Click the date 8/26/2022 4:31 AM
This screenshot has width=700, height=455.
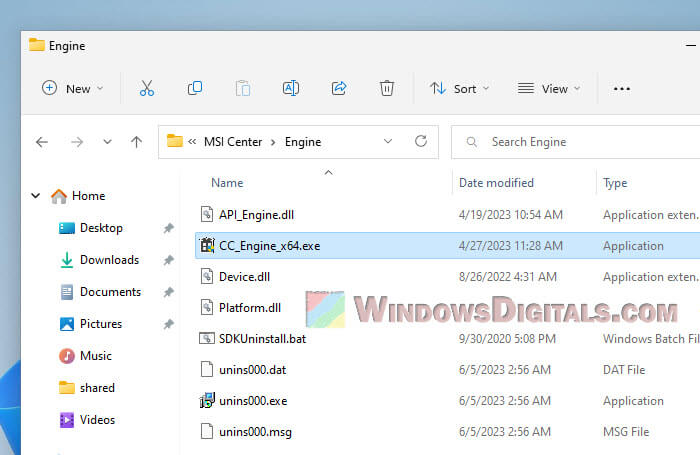(508, 277)
